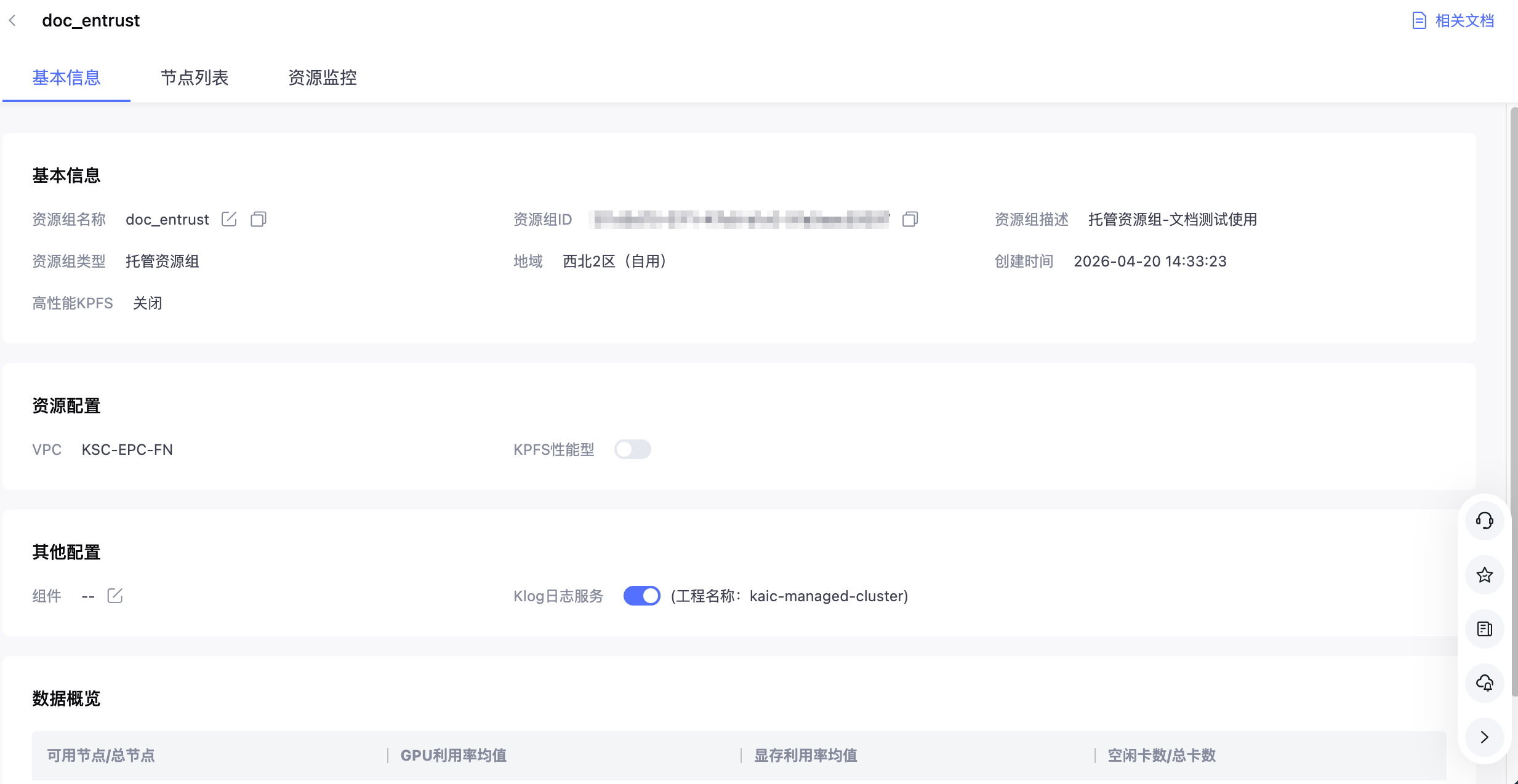Click the cloud support sidebar icon
The image size is (1518, 784).
click(1484, 683)
